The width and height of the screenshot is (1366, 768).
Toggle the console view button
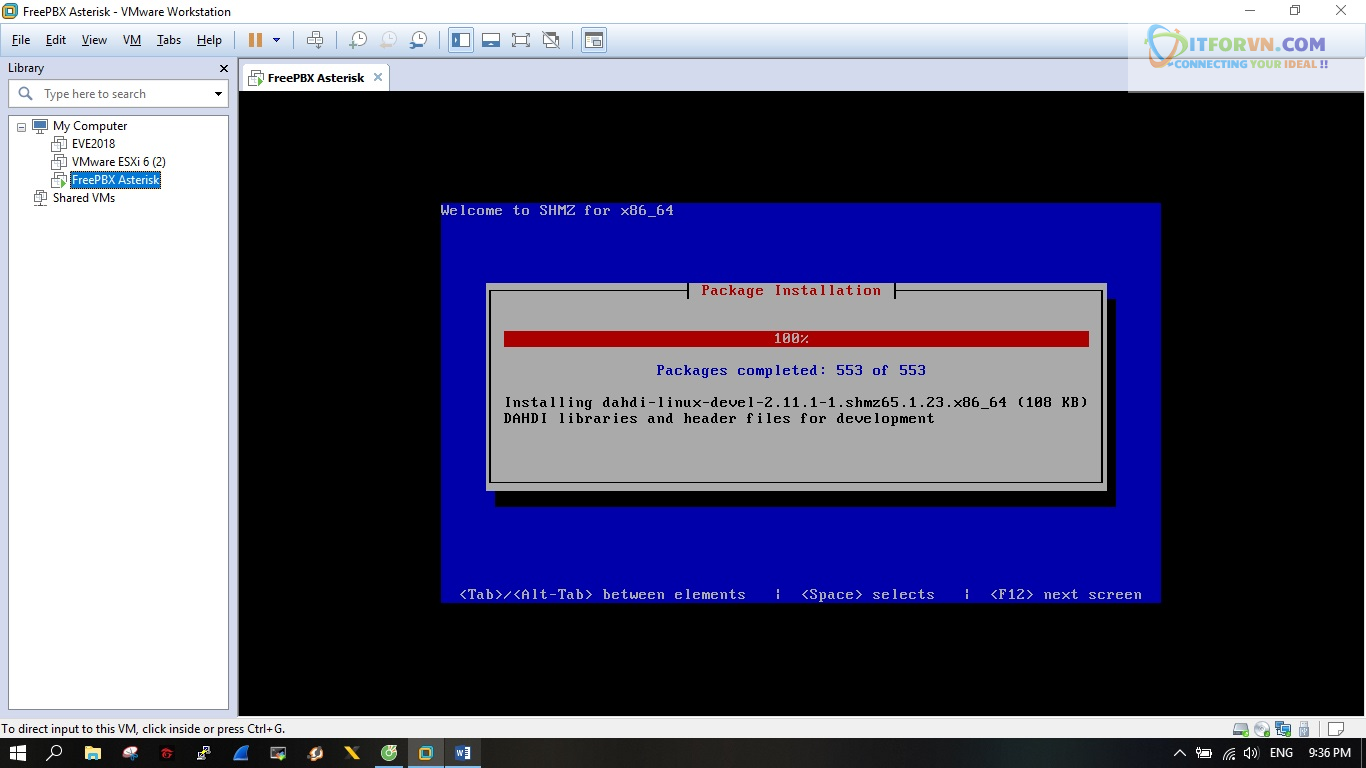coord(594,40)
